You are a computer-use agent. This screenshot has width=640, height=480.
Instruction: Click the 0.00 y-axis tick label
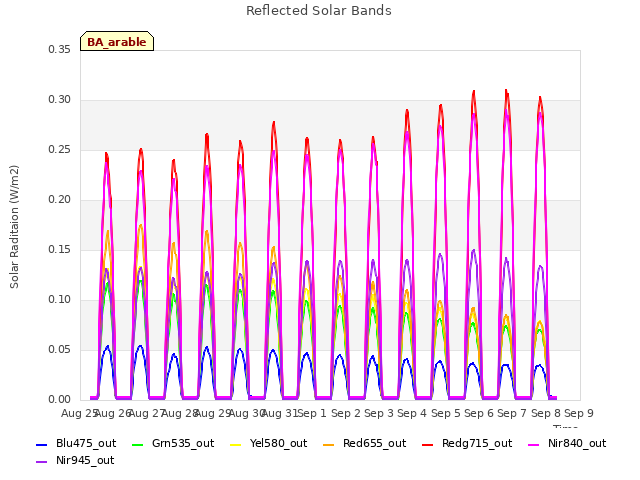click(x=60, y=399)
